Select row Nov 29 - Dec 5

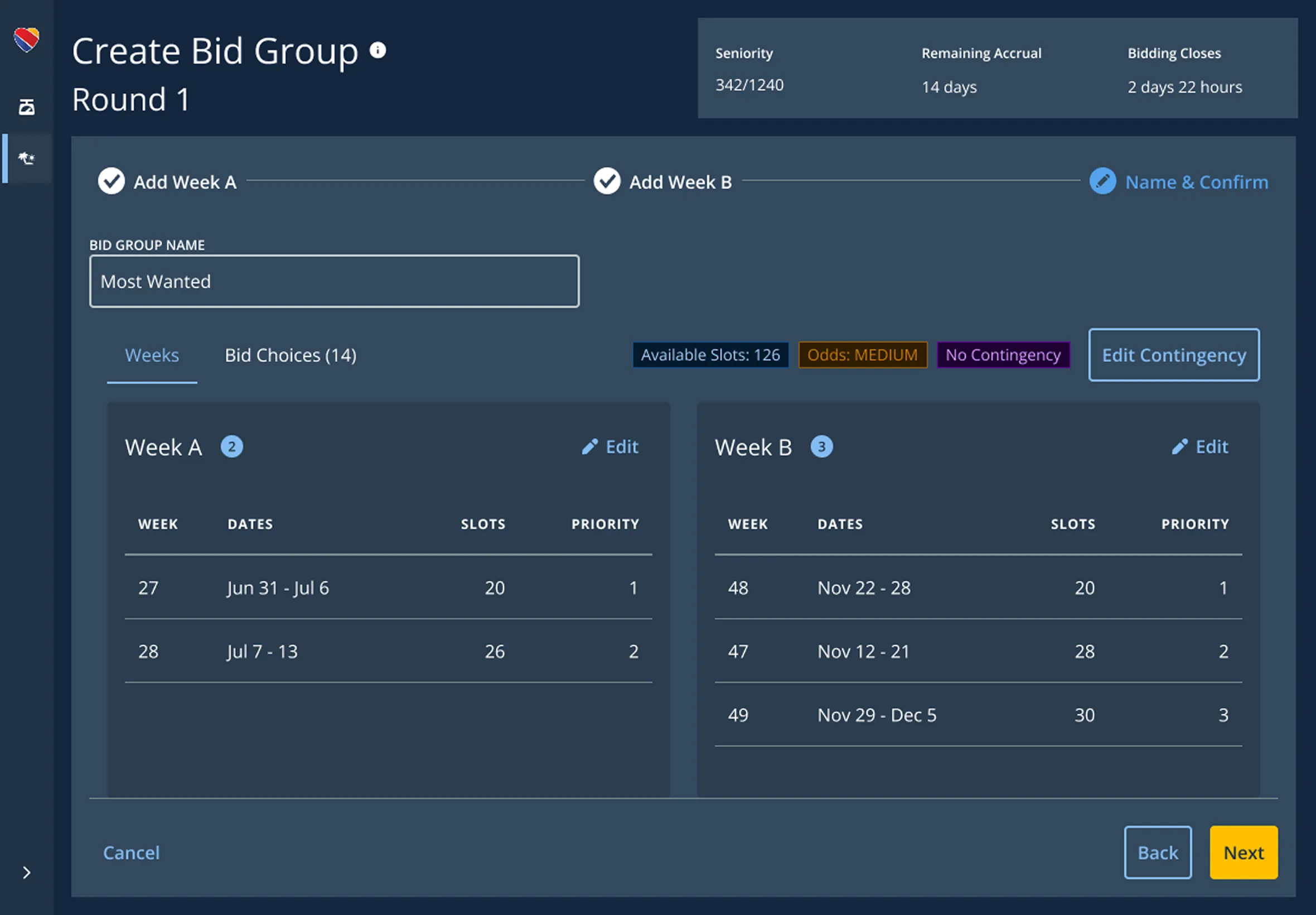[x=978, y=715]
